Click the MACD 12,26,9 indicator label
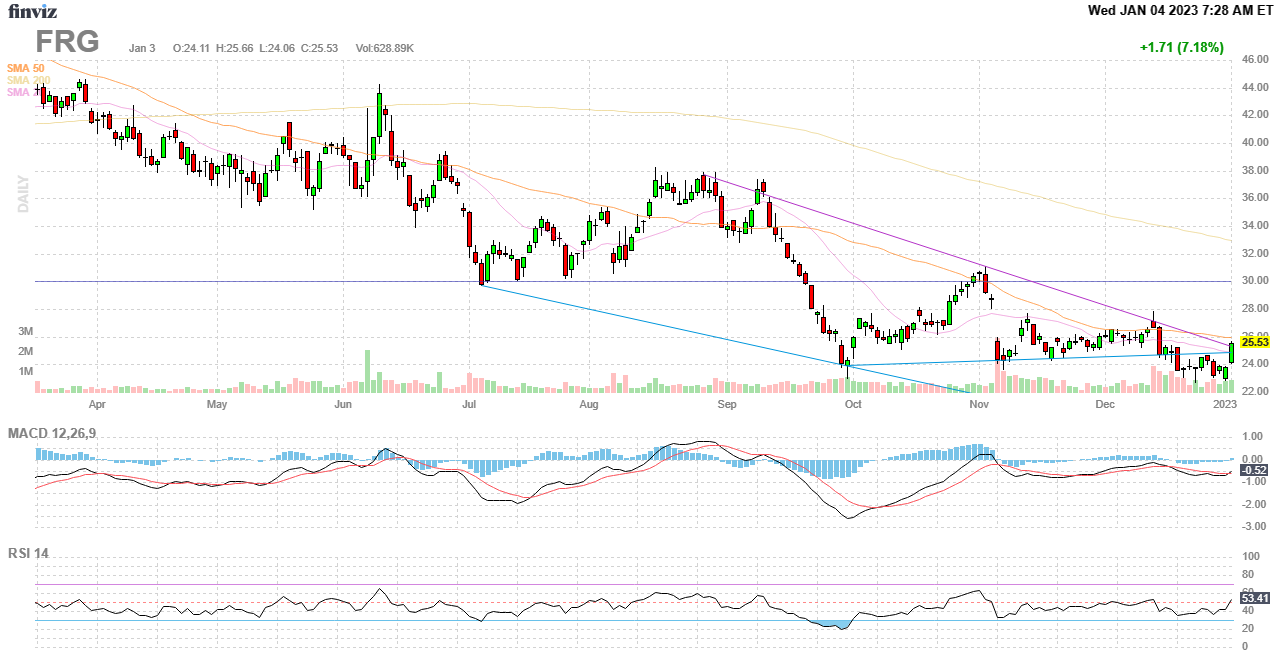The width and height of the screenshot is (1282, 662). pyautogui.click(x=58, y=433)
